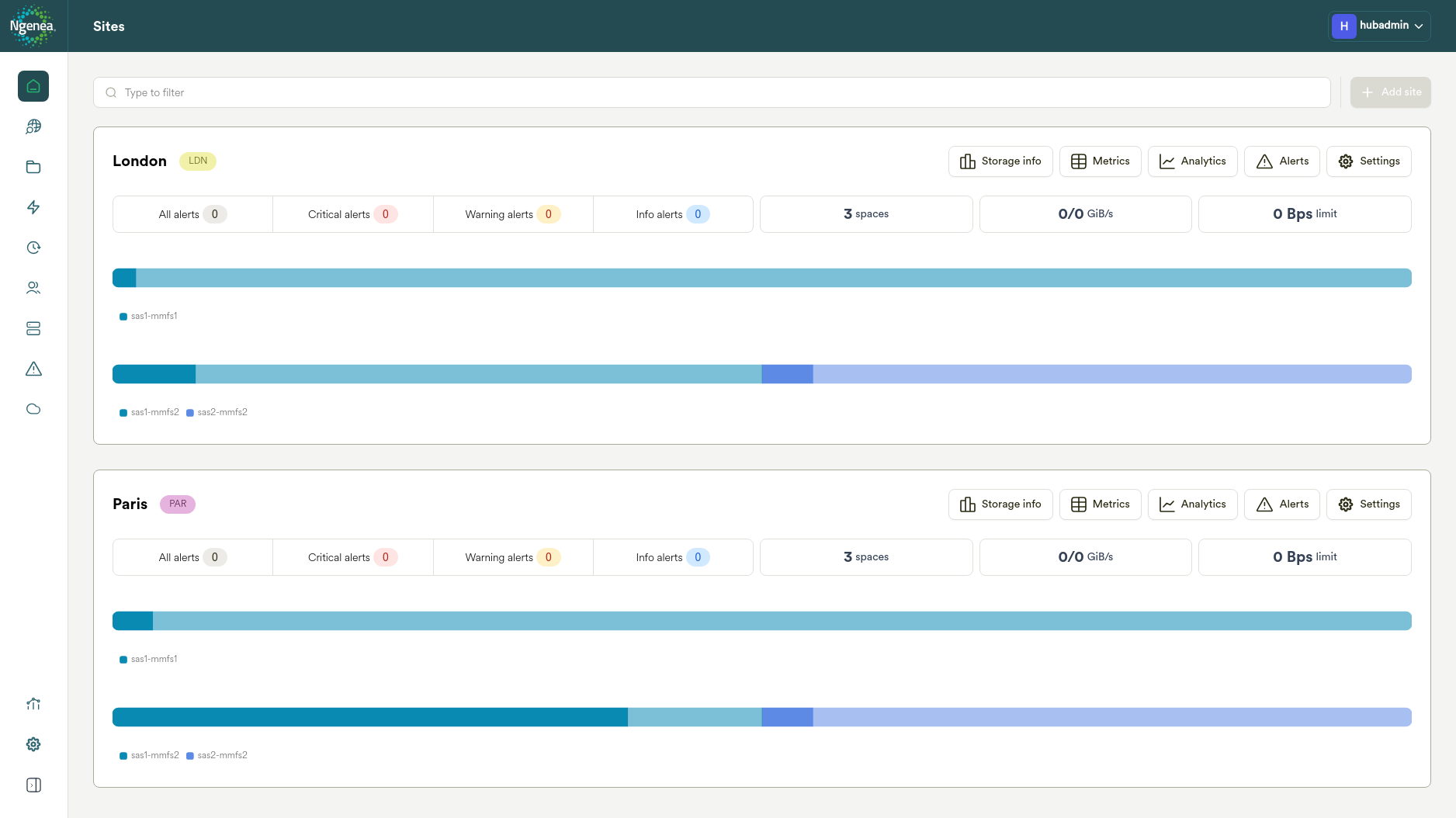Click London's sas2-mmfs2 storage bar segment
Viewport: 1456px width, 818px height.
pos(787,374)
